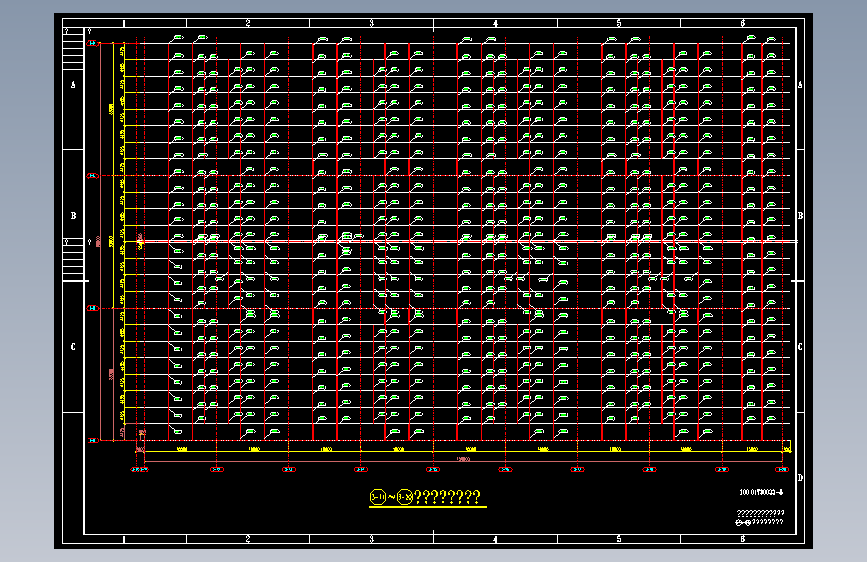Click zone number 3 on the bottom border

[x=372, y=539]
